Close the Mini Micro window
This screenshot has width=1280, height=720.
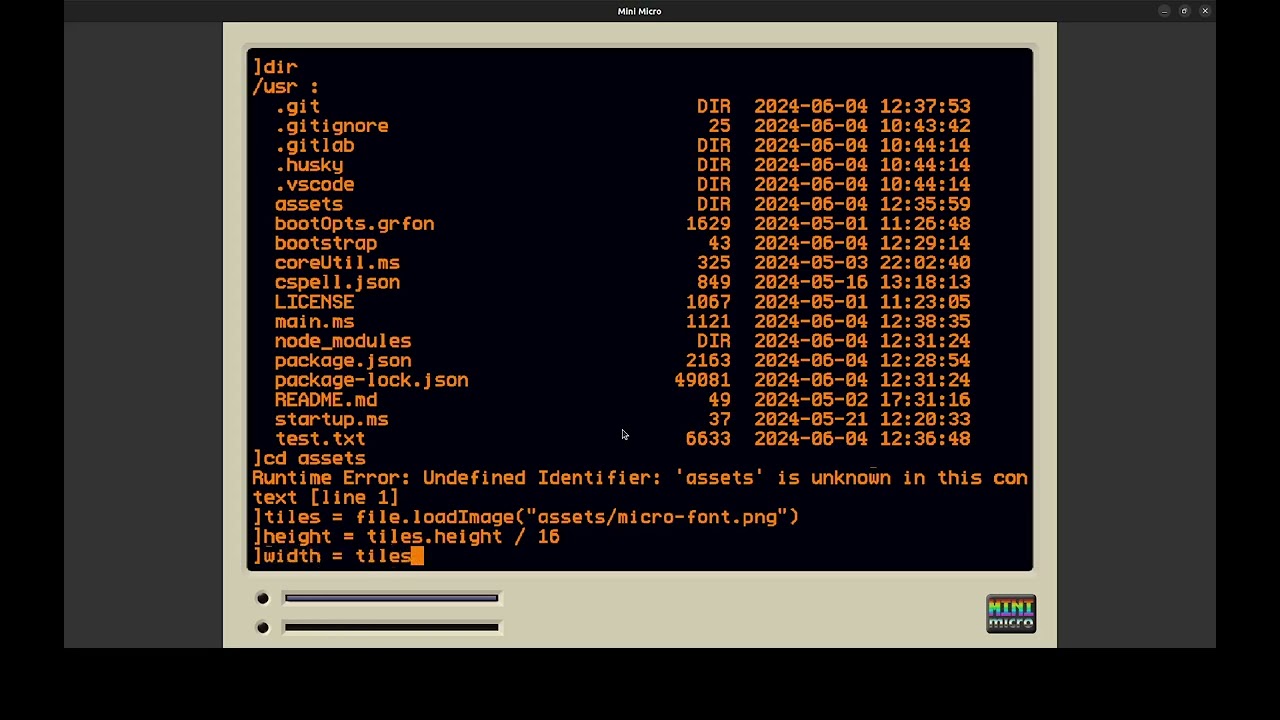1205,11
